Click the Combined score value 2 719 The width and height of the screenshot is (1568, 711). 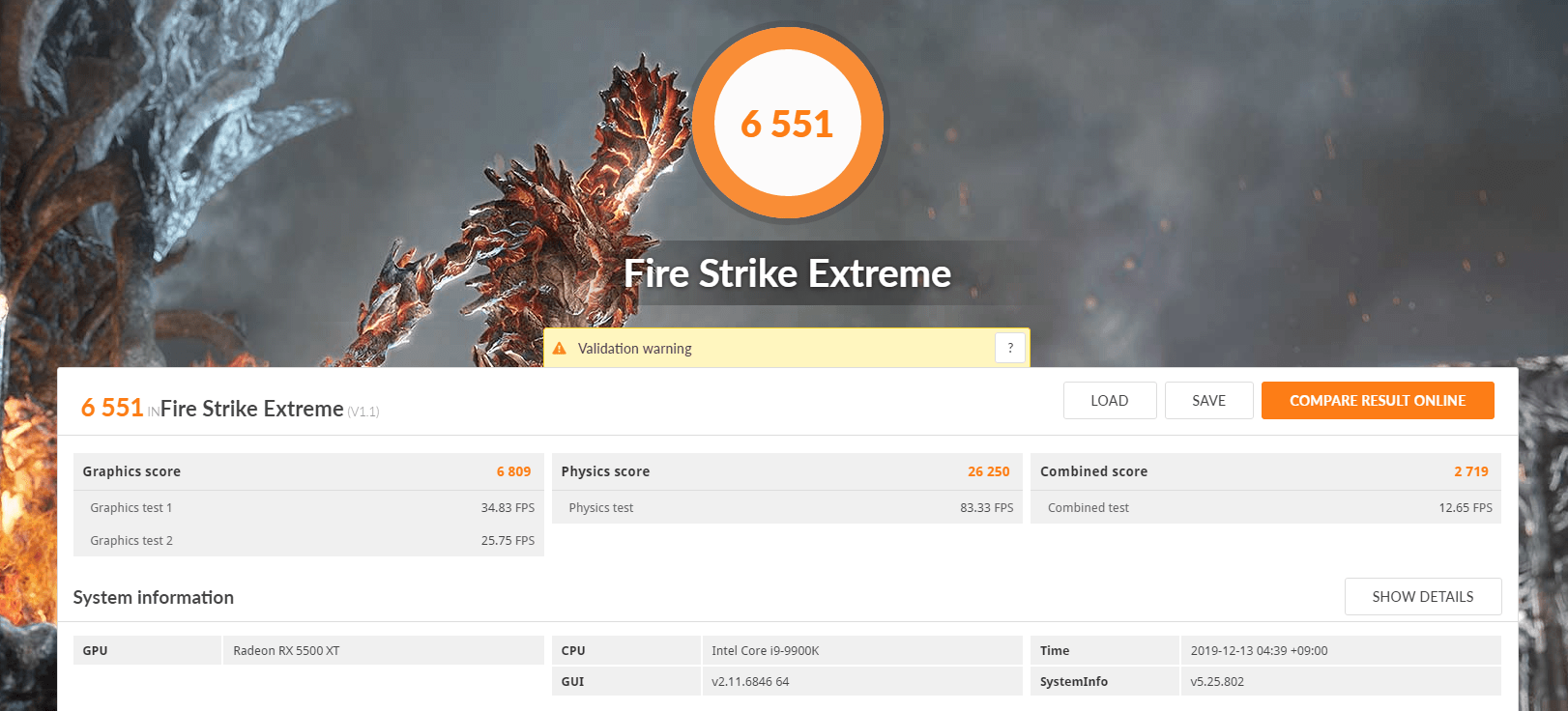pos(1471,471)
